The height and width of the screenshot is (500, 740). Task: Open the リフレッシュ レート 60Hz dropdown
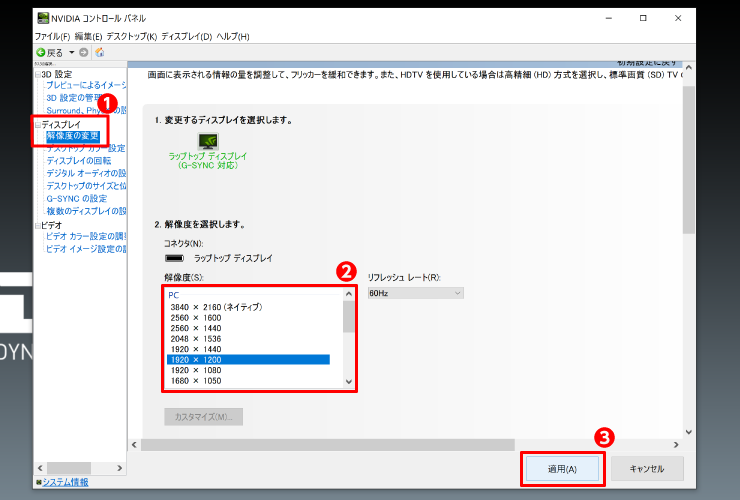pos(415,293)
